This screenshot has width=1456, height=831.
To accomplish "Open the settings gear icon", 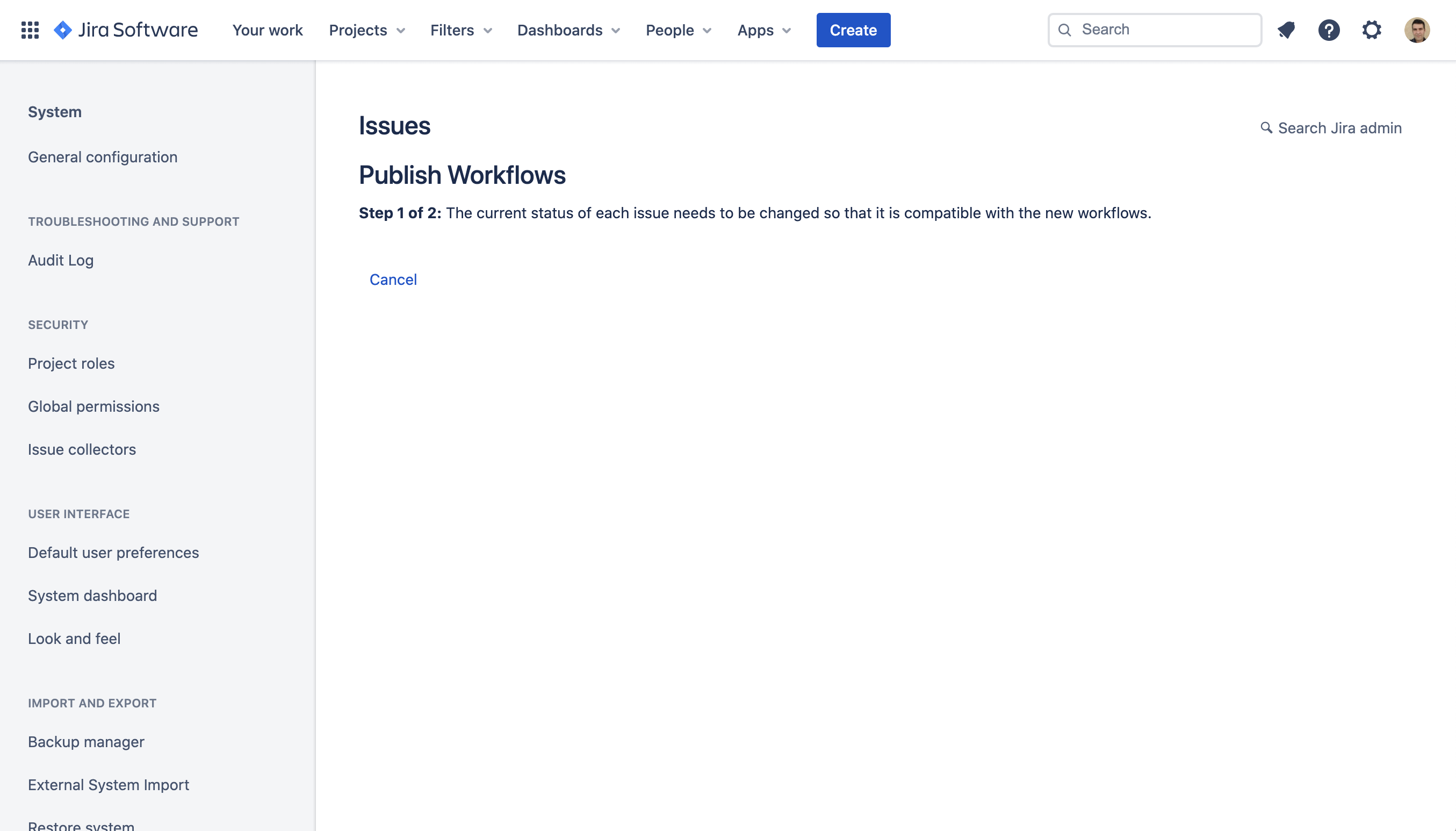I will pyautogui.click(x=1372, y=30).
